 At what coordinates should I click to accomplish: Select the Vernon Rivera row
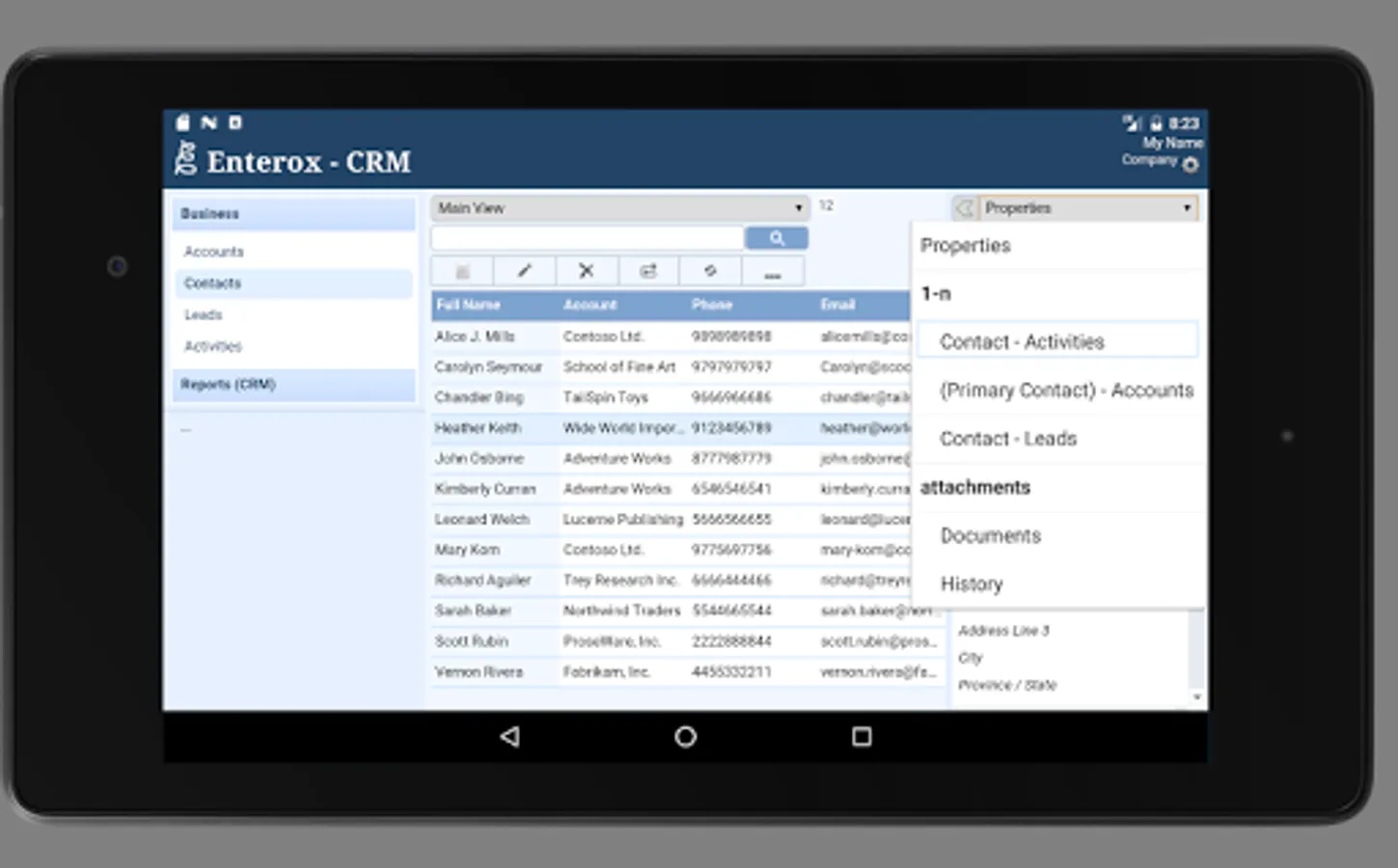pos(687,672)
